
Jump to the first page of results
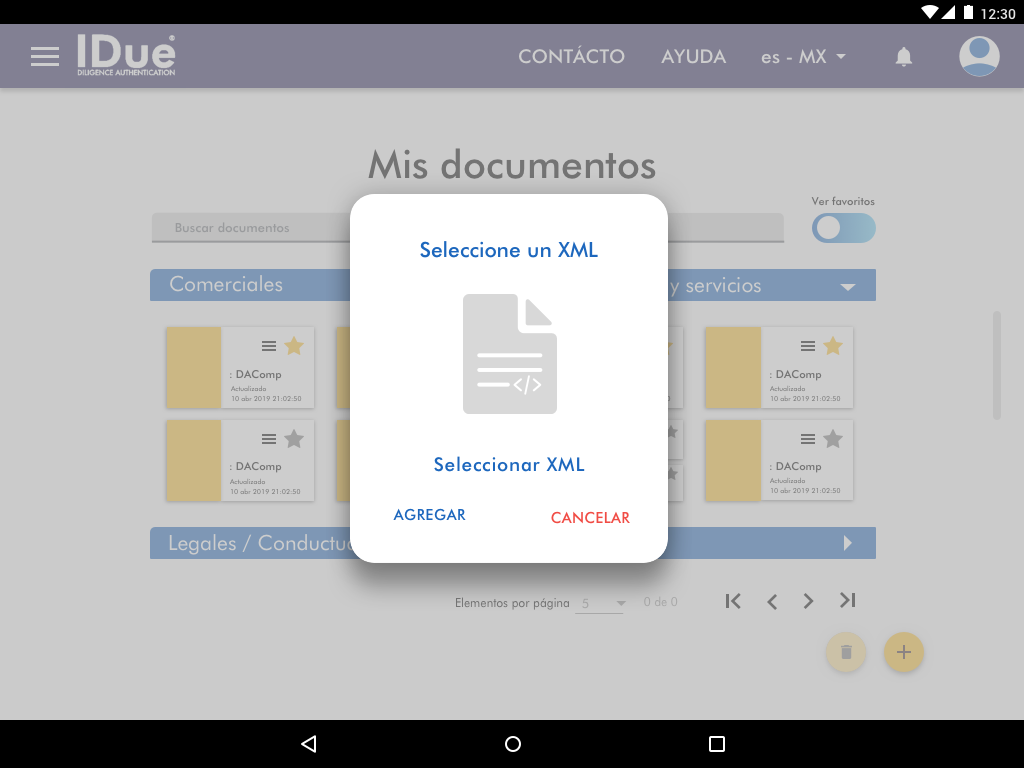pos(733,601)
